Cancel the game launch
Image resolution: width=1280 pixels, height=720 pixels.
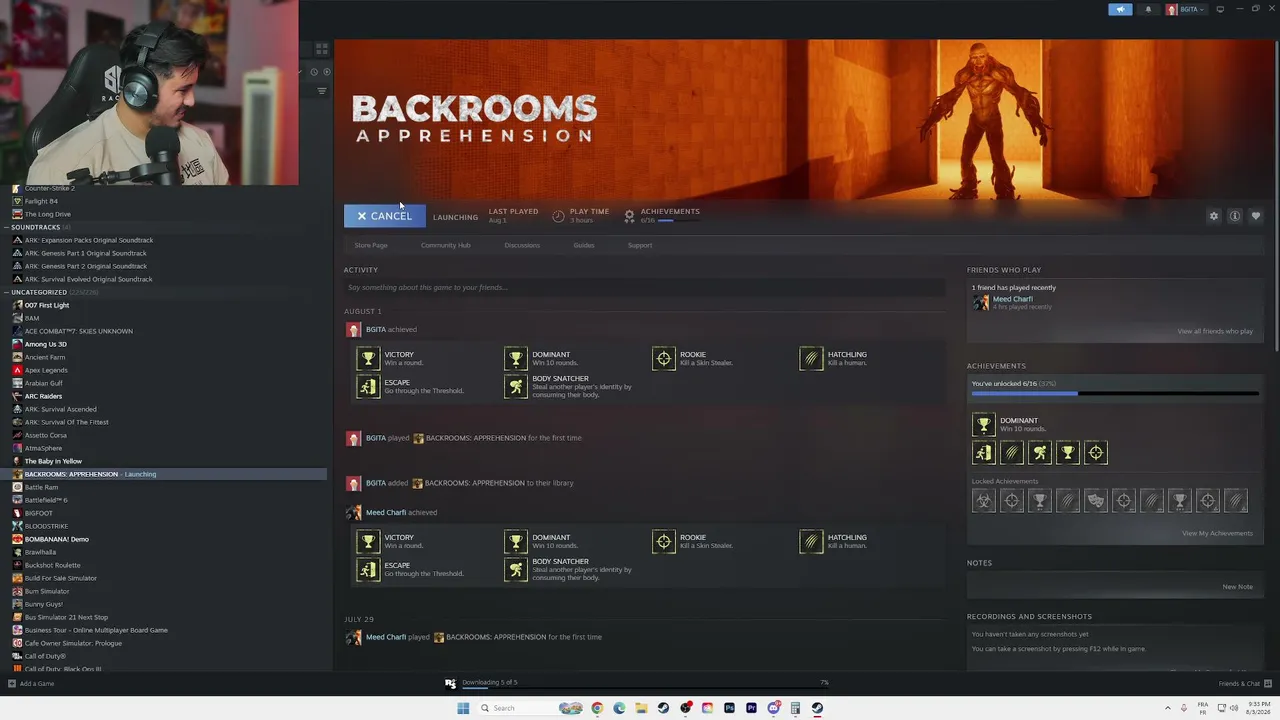click(x=385, y=216)
